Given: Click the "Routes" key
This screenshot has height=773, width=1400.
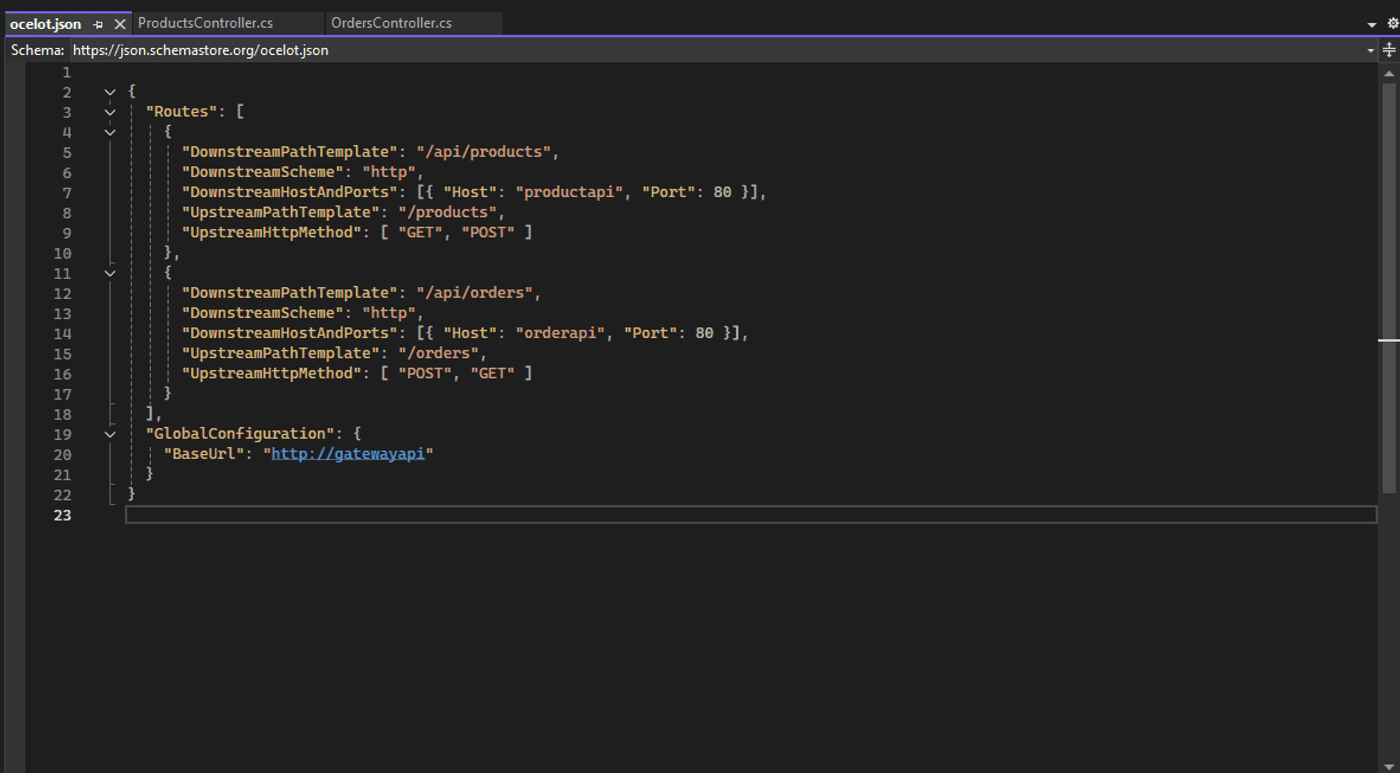Looking at the screenshot, I should 182,112.
